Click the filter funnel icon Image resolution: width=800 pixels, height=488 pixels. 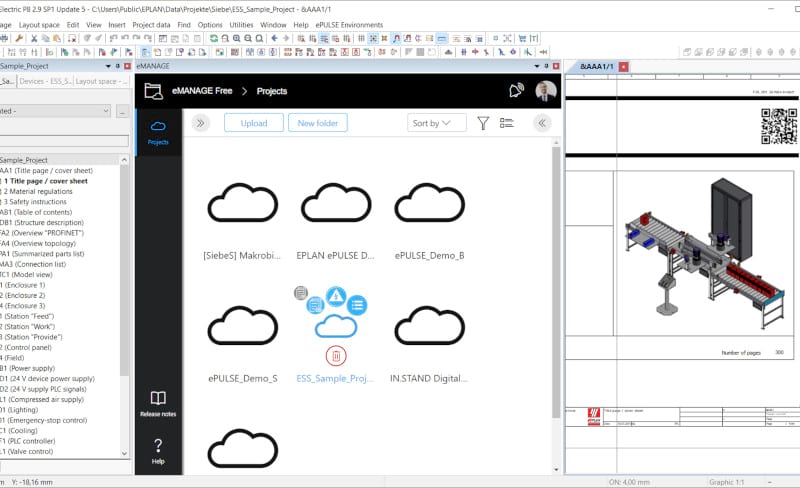pyautogui.click(x=483, y=123)
